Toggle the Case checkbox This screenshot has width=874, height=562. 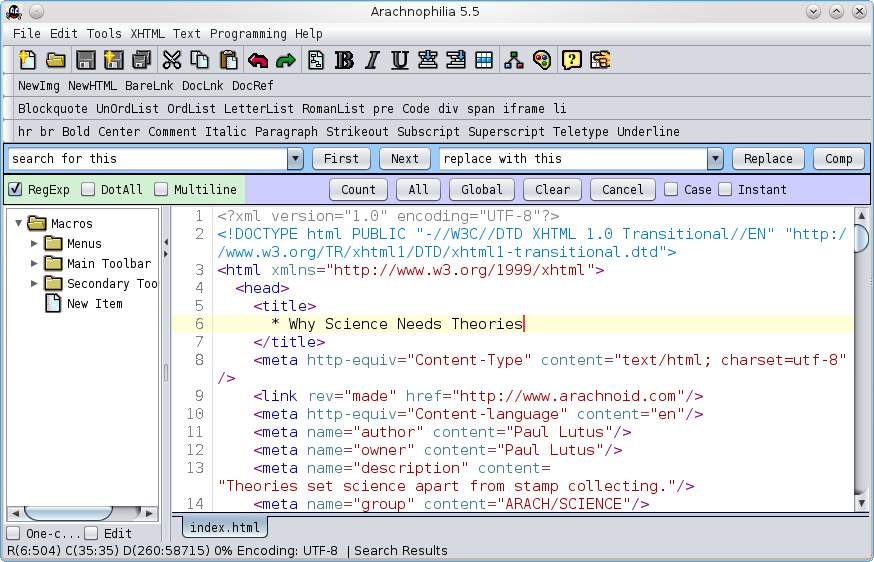[671, 189]
